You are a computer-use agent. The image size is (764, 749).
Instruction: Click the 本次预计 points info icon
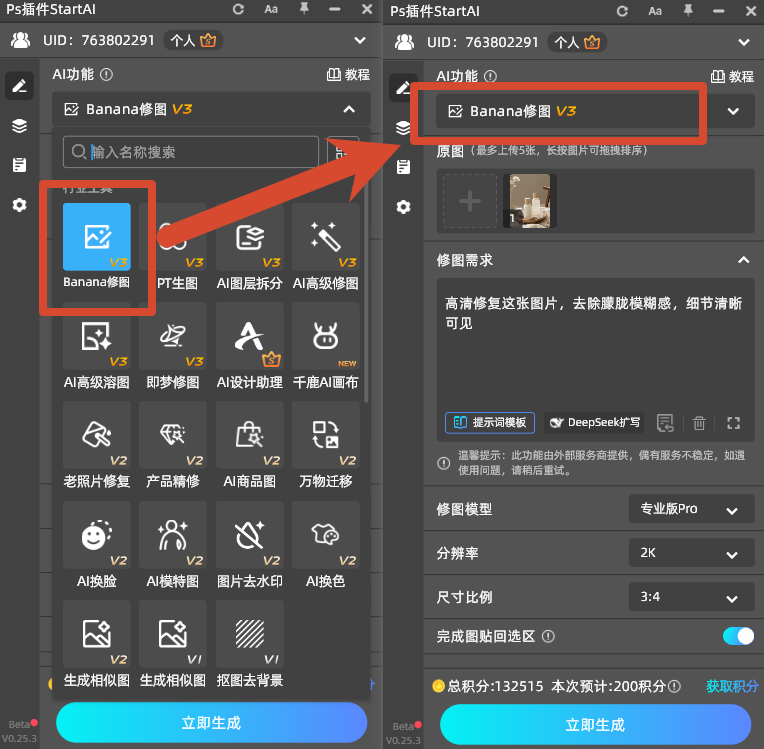[674, 687]
